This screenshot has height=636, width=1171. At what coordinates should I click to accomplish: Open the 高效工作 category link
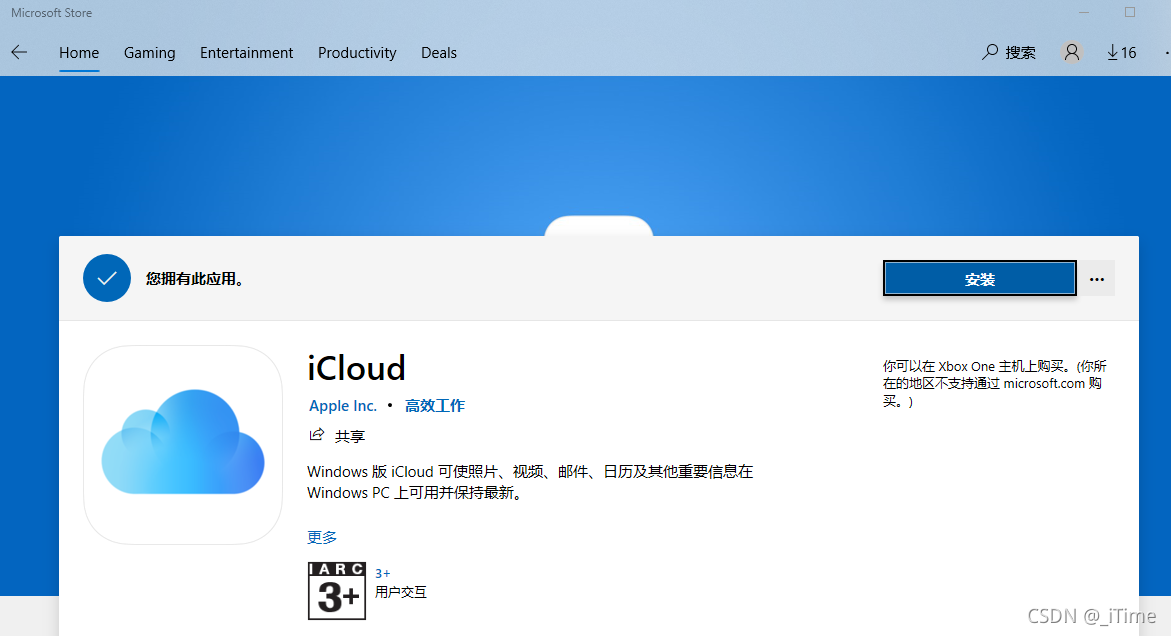(435, 405)
